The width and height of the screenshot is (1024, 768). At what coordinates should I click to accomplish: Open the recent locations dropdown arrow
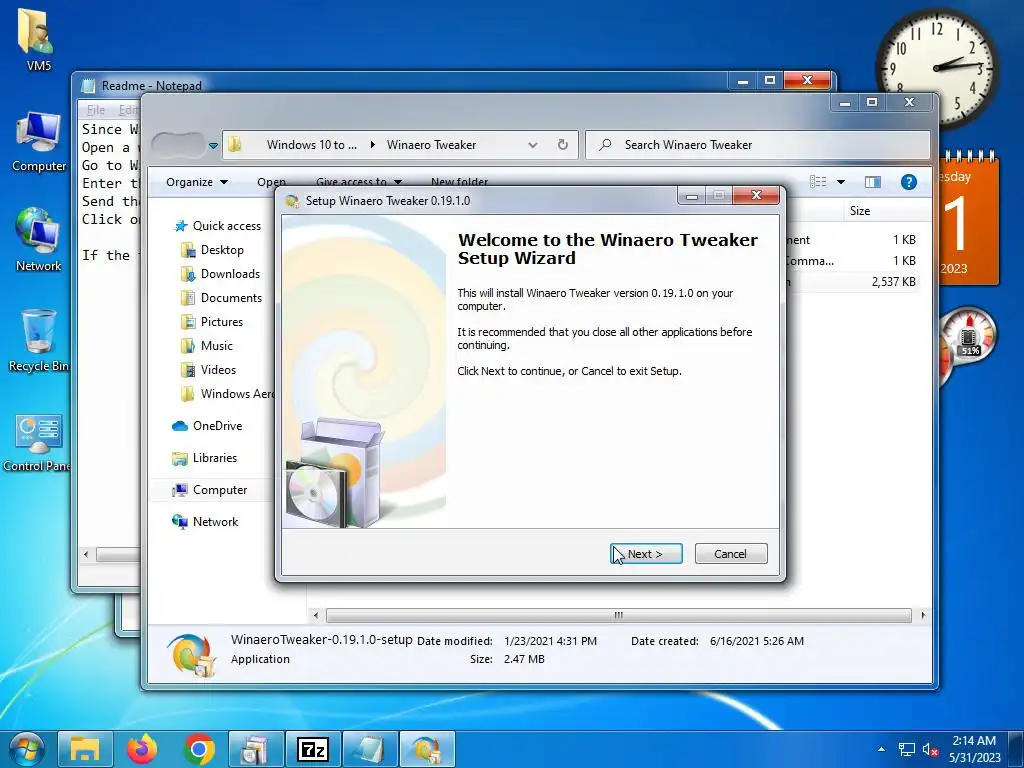213,145
